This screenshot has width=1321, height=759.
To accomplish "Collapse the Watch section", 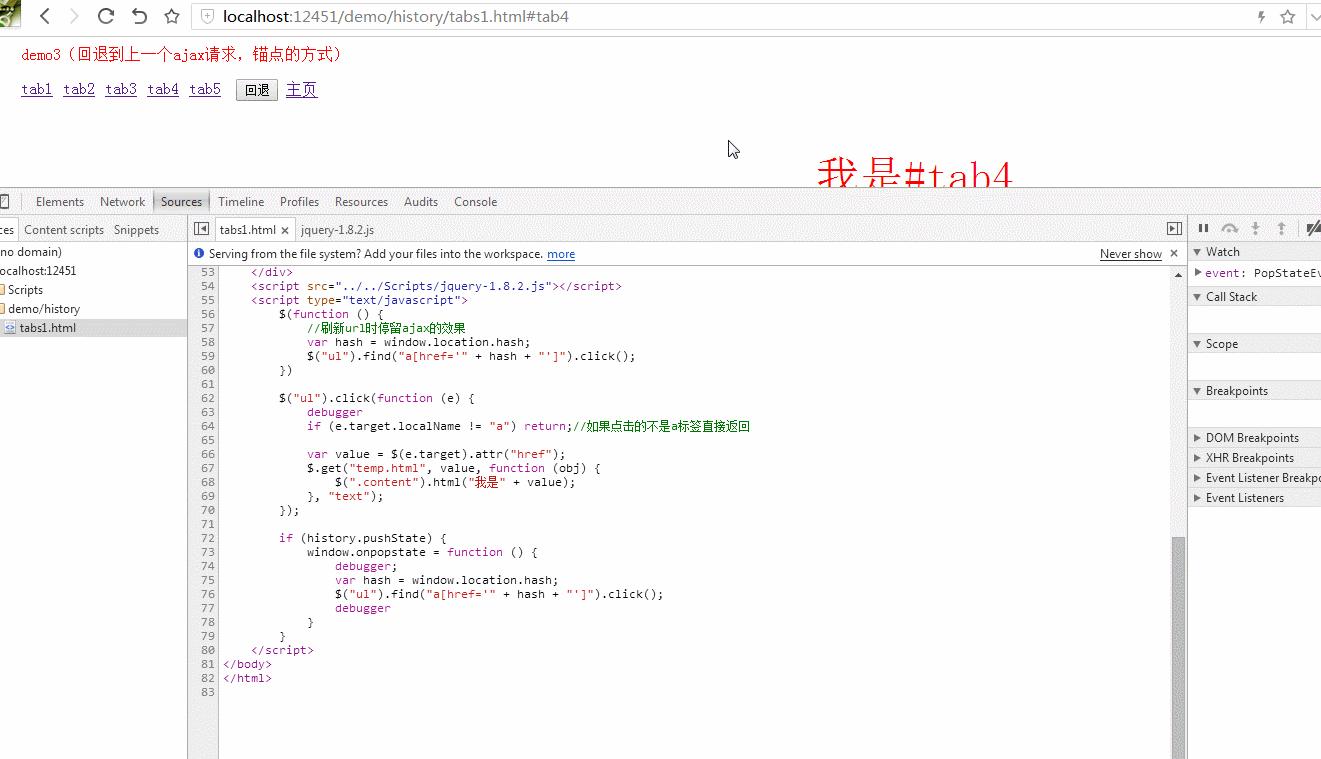I will point(1198,252).
